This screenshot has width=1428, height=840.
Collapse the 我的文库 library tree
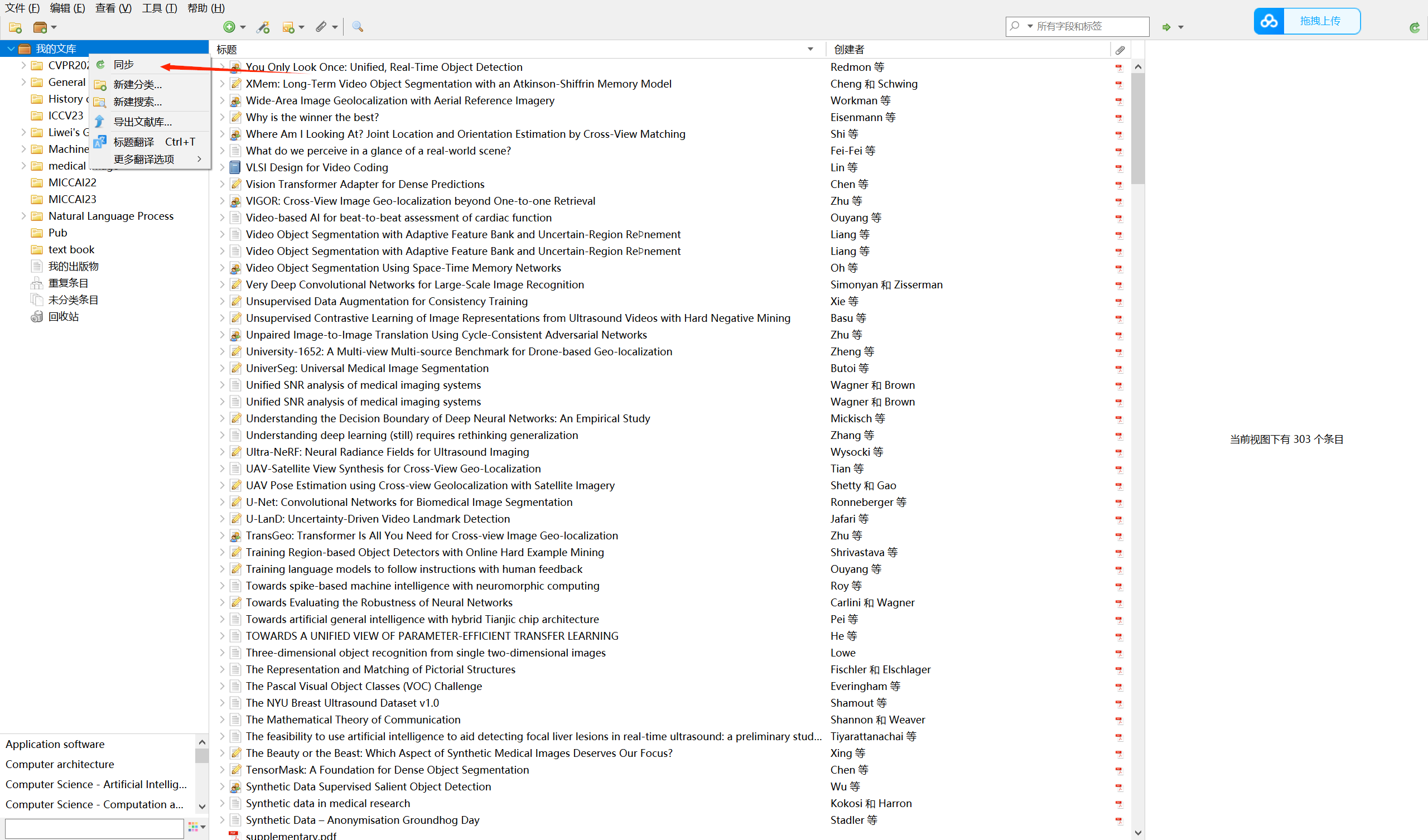coord(11,49)
